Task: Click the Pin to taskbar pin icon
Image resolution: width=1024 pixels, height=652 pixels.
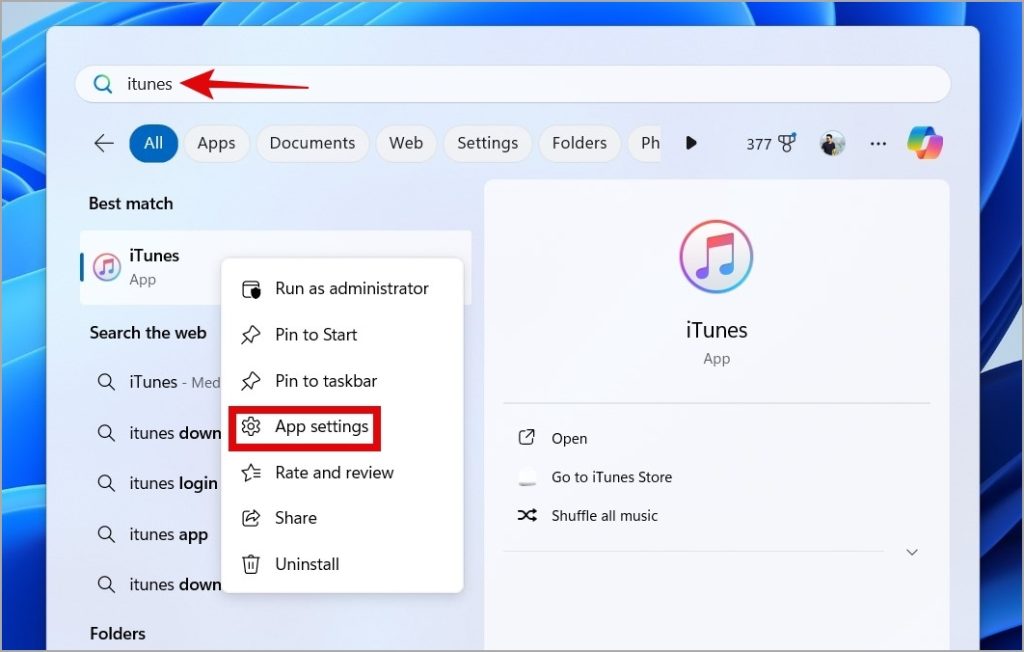Action: (251, 381)
